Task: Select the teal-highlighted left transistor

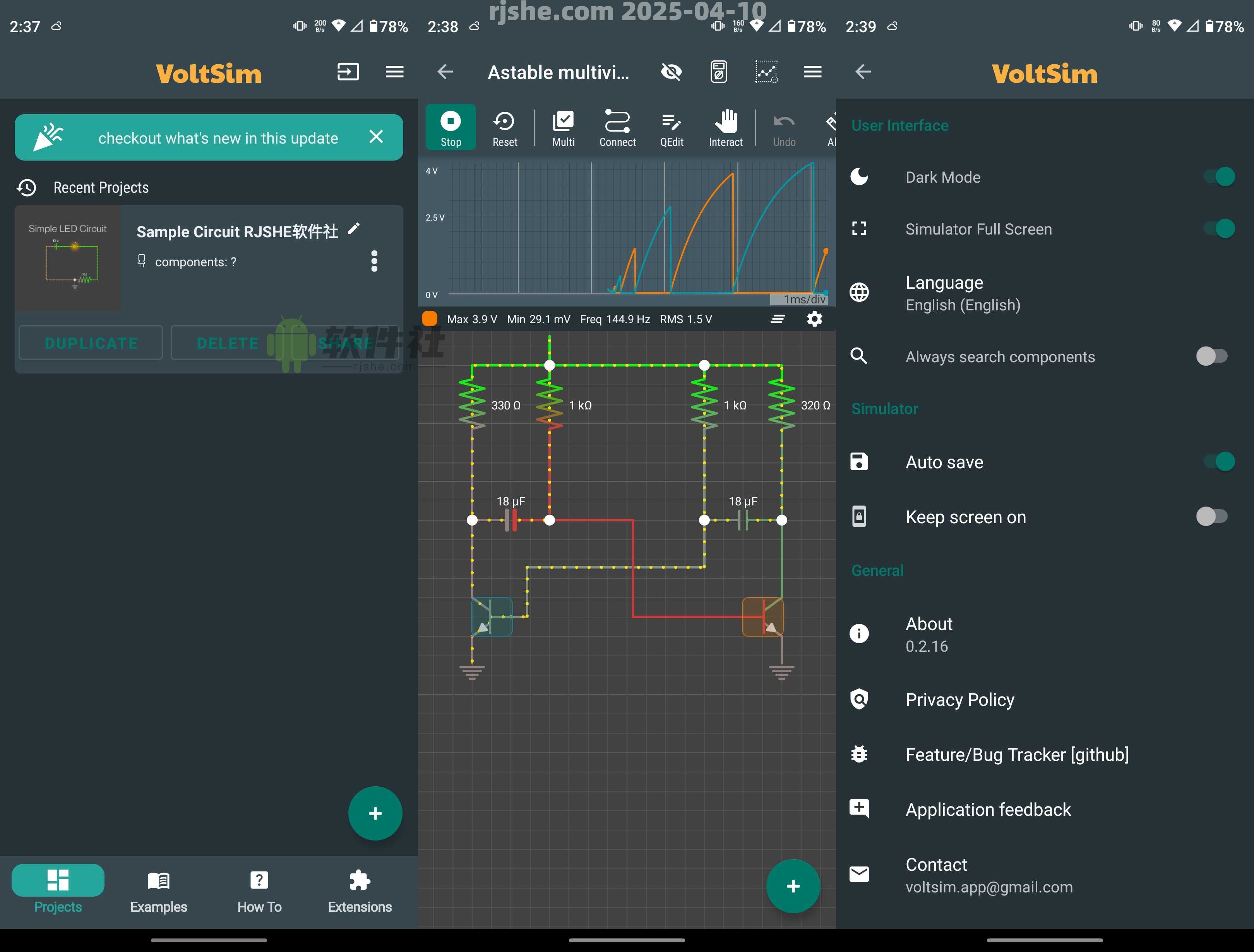Action: [x=492, y=616]
